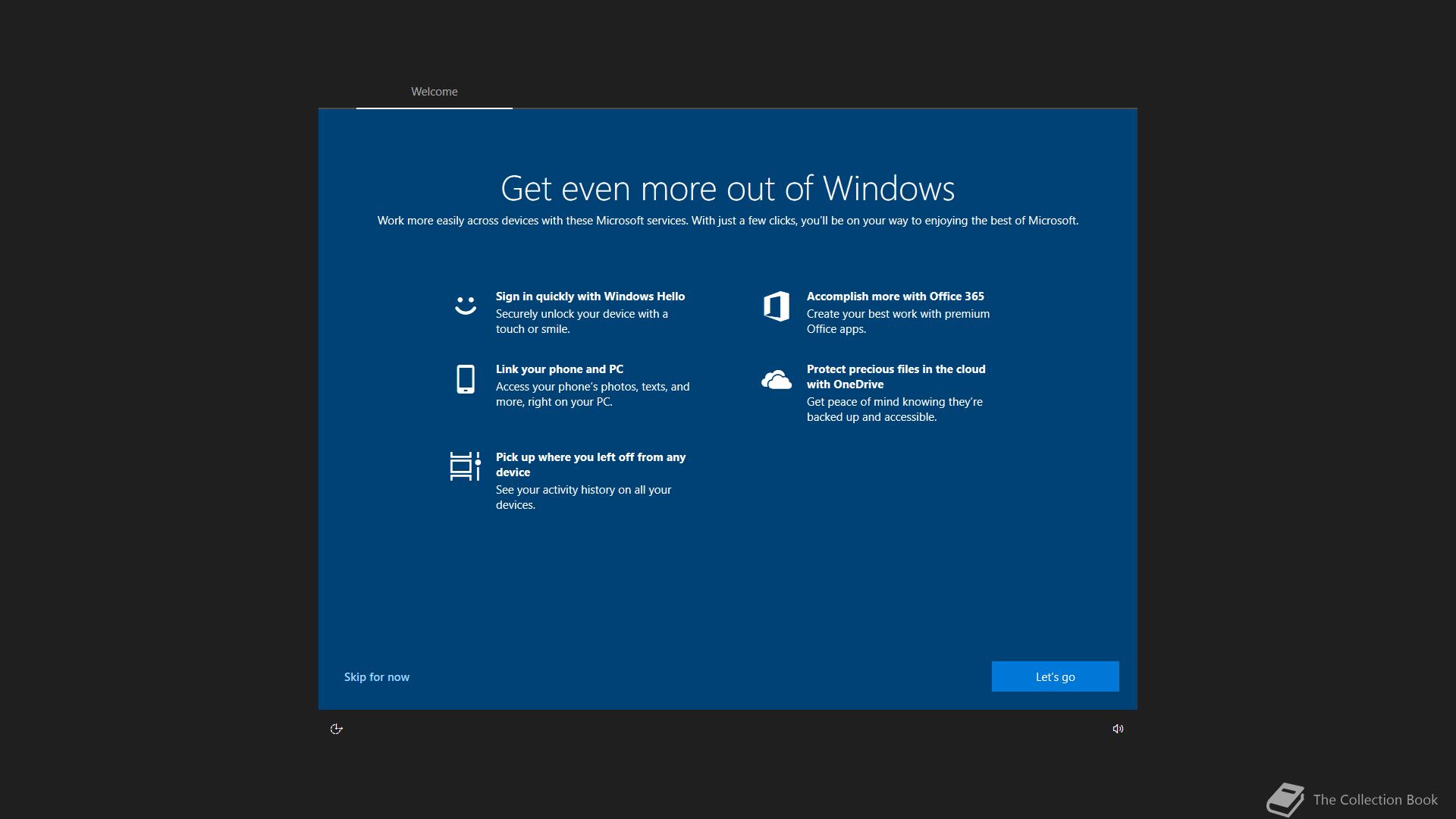This screenshot has width=1456, height=819.
Task: Click the Skip for now link
Action: coord(377,677)
